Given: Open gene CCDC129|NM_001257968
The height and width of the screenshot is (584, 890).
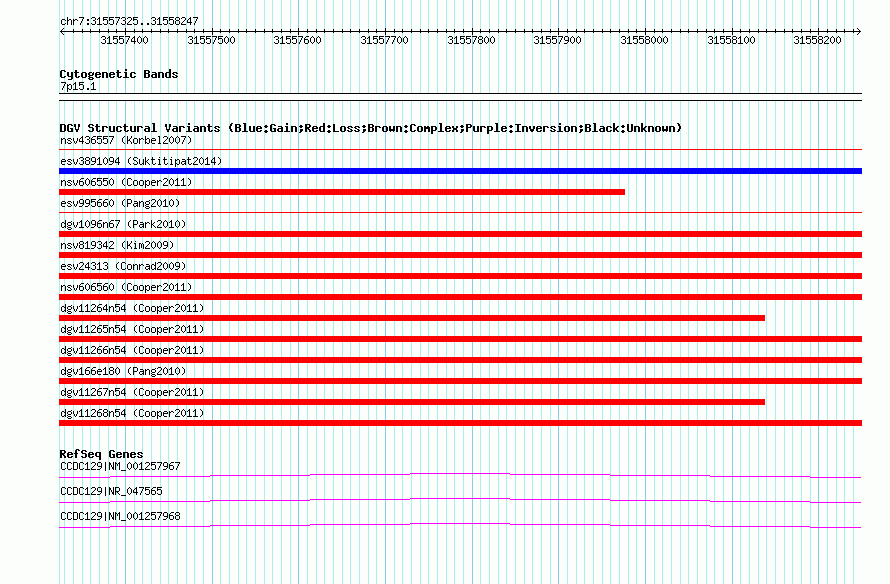Looking at the screenshot, I should (120, 516).
